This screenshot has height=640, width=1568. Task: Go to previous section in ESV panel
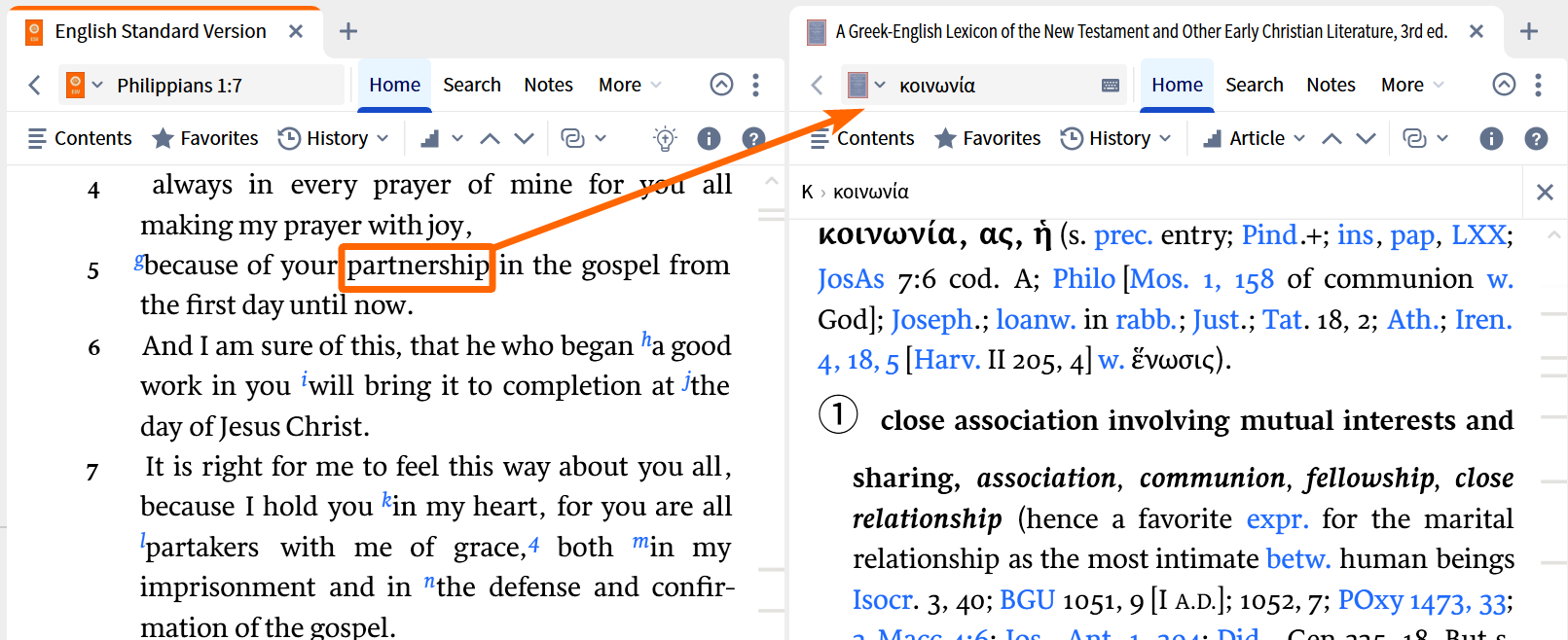490,139
